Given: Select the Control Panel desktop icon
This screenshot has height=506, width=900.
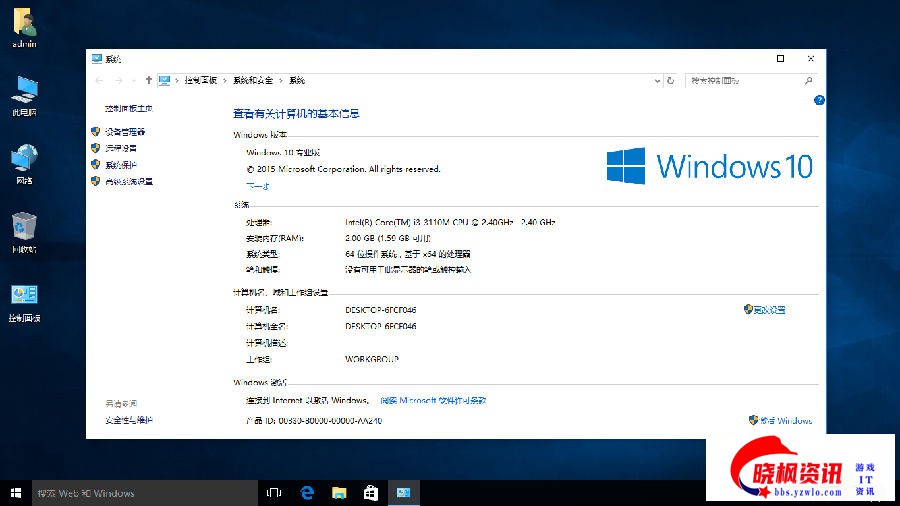Looking at the screenshot, I should coord(24,298).
